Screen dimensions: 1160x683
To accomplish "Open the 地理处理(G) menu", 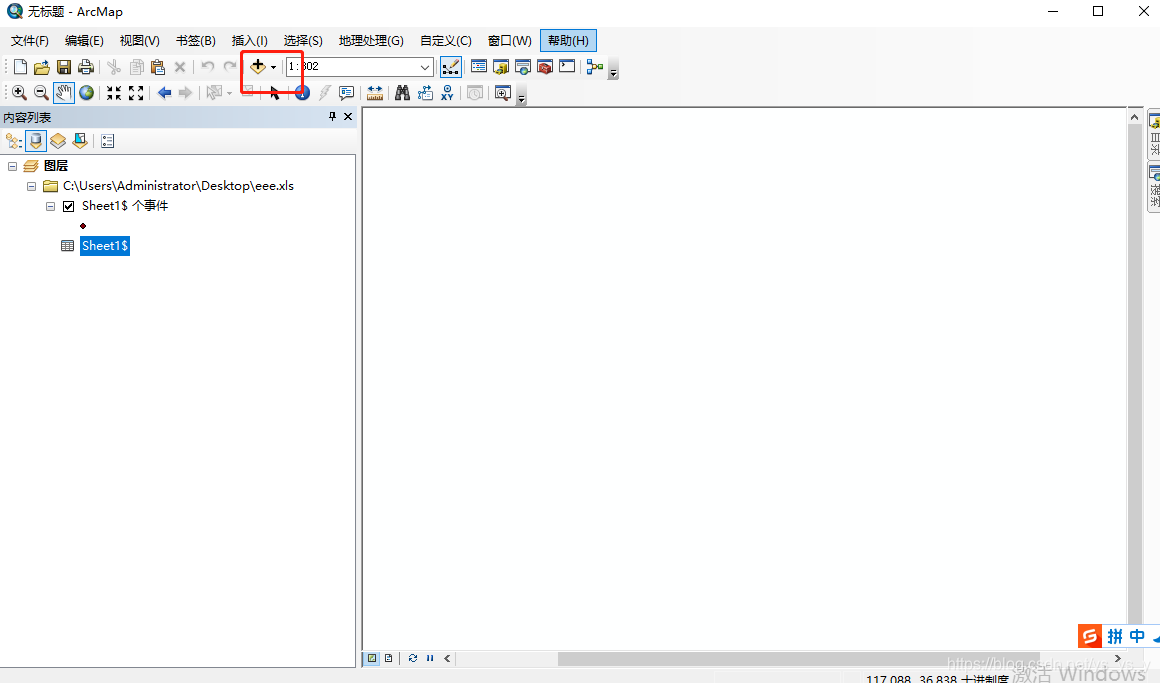I will pyautogui.click(x=371, y=41).
